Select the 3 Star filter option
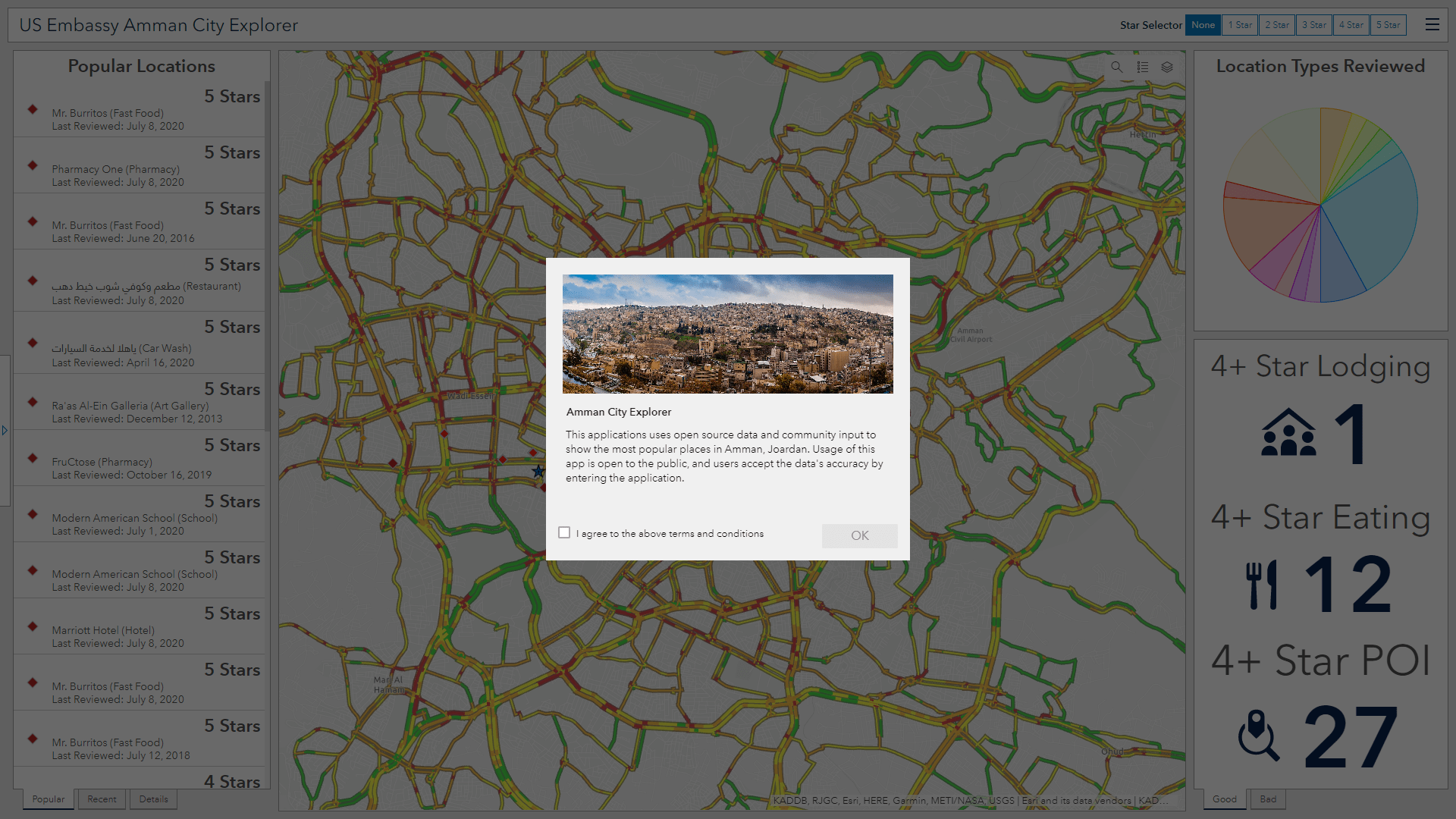This screenshot has height=819, width=1456. click(1313, 25)
